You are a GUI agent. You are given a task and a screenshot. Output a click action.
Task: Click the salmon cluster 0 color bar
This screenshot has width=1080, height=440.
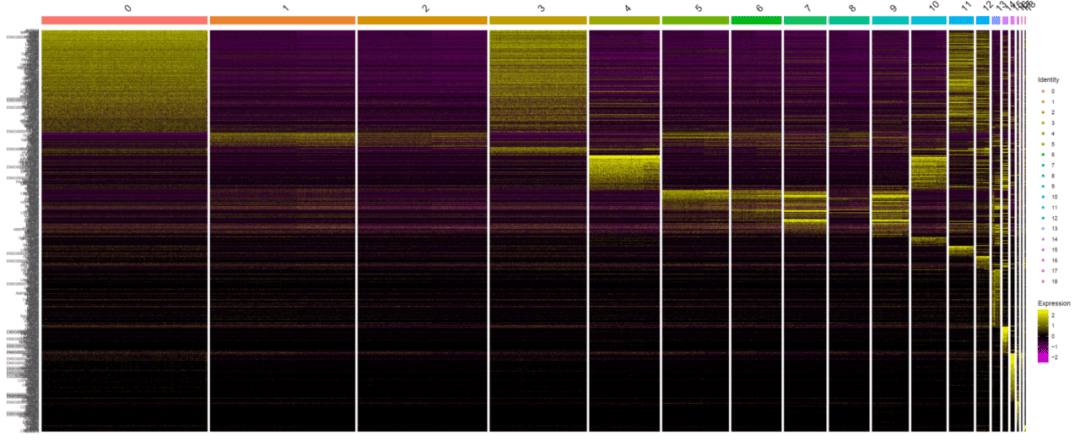click(x=124, y=21)
